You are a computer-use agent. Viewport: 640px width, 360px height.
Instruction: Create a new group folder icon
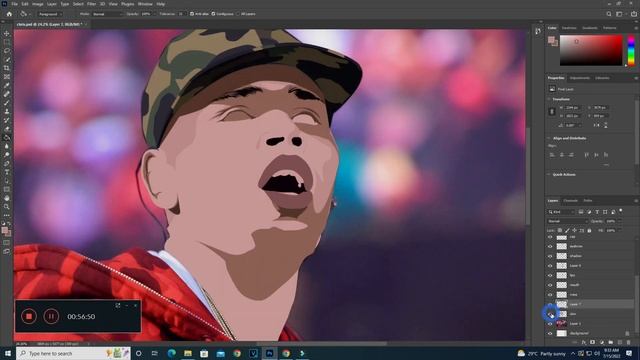pos(611,342)
